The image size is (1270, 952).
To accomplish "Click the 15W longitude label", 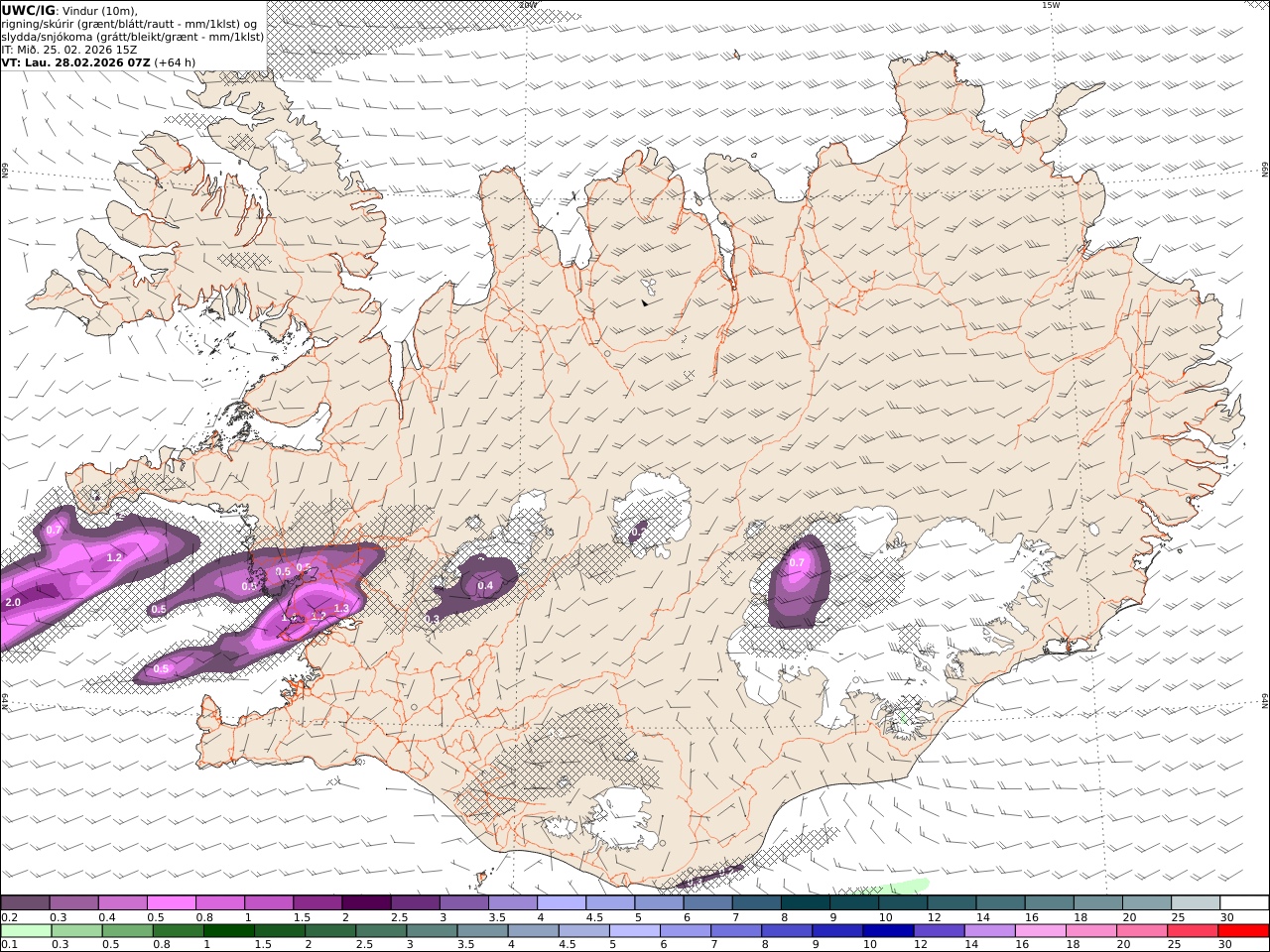I will click(1050, 5).
